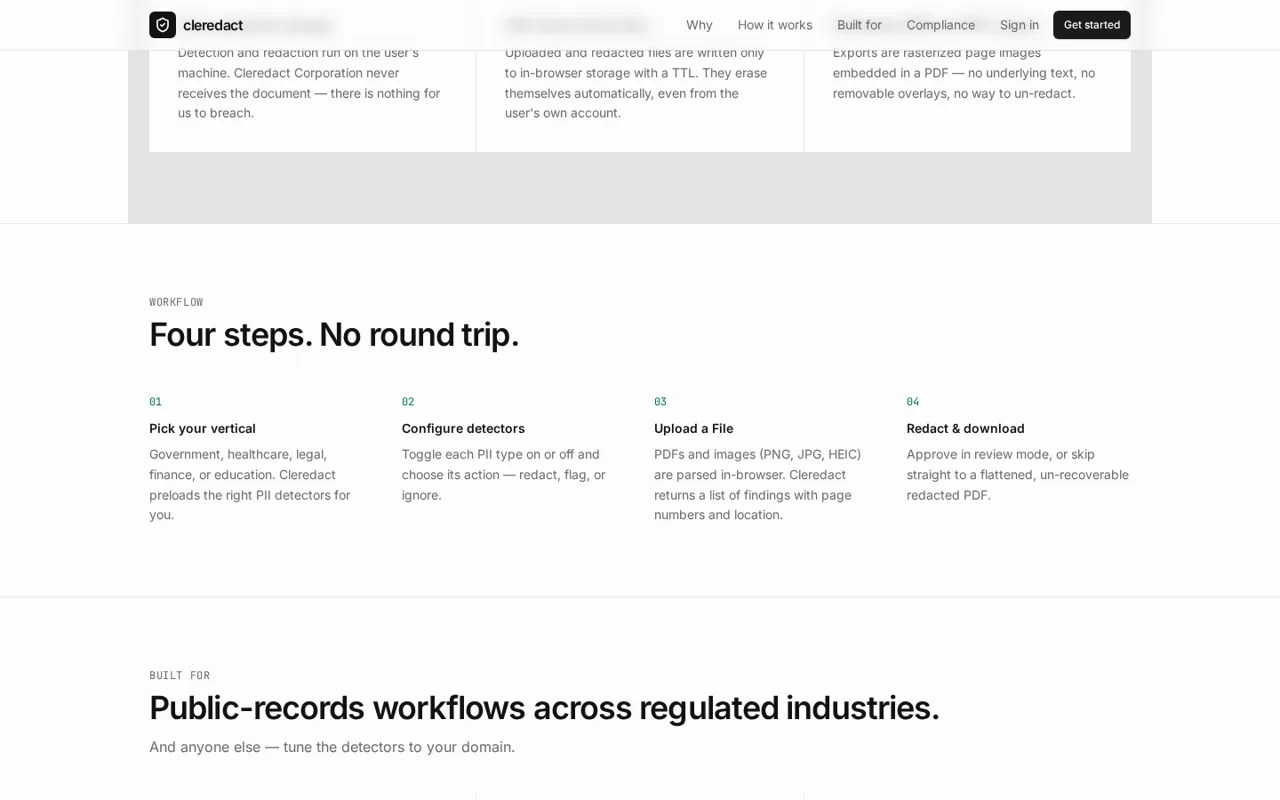Click the PDFs and images parsed in-browser paragraph
The height and width of the screenshot is (800, 1280).
tap(760, 484)
